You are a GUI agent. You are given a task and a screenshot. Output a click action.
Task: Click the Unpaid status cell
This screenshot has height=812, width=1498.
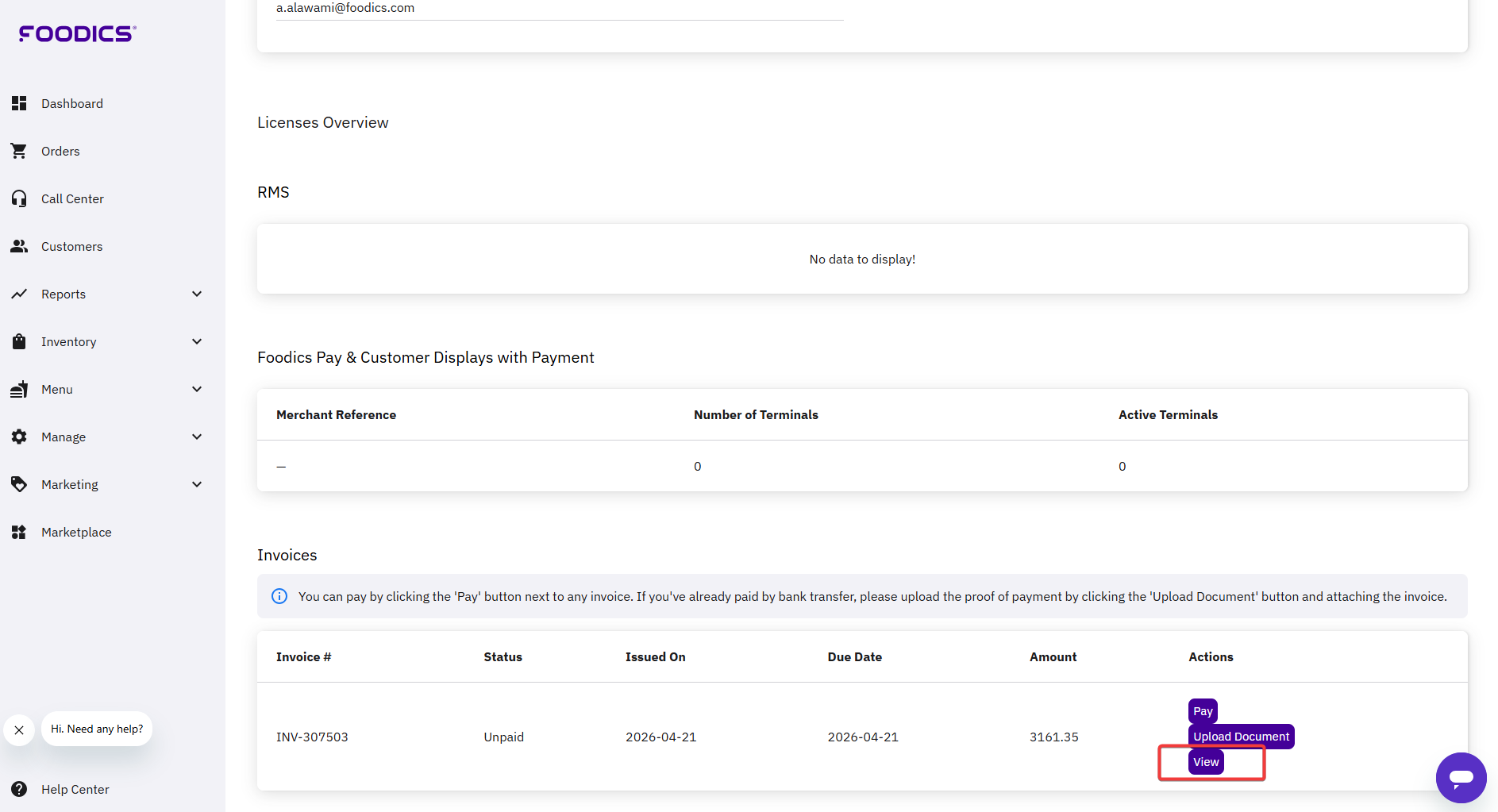[504, 737]
